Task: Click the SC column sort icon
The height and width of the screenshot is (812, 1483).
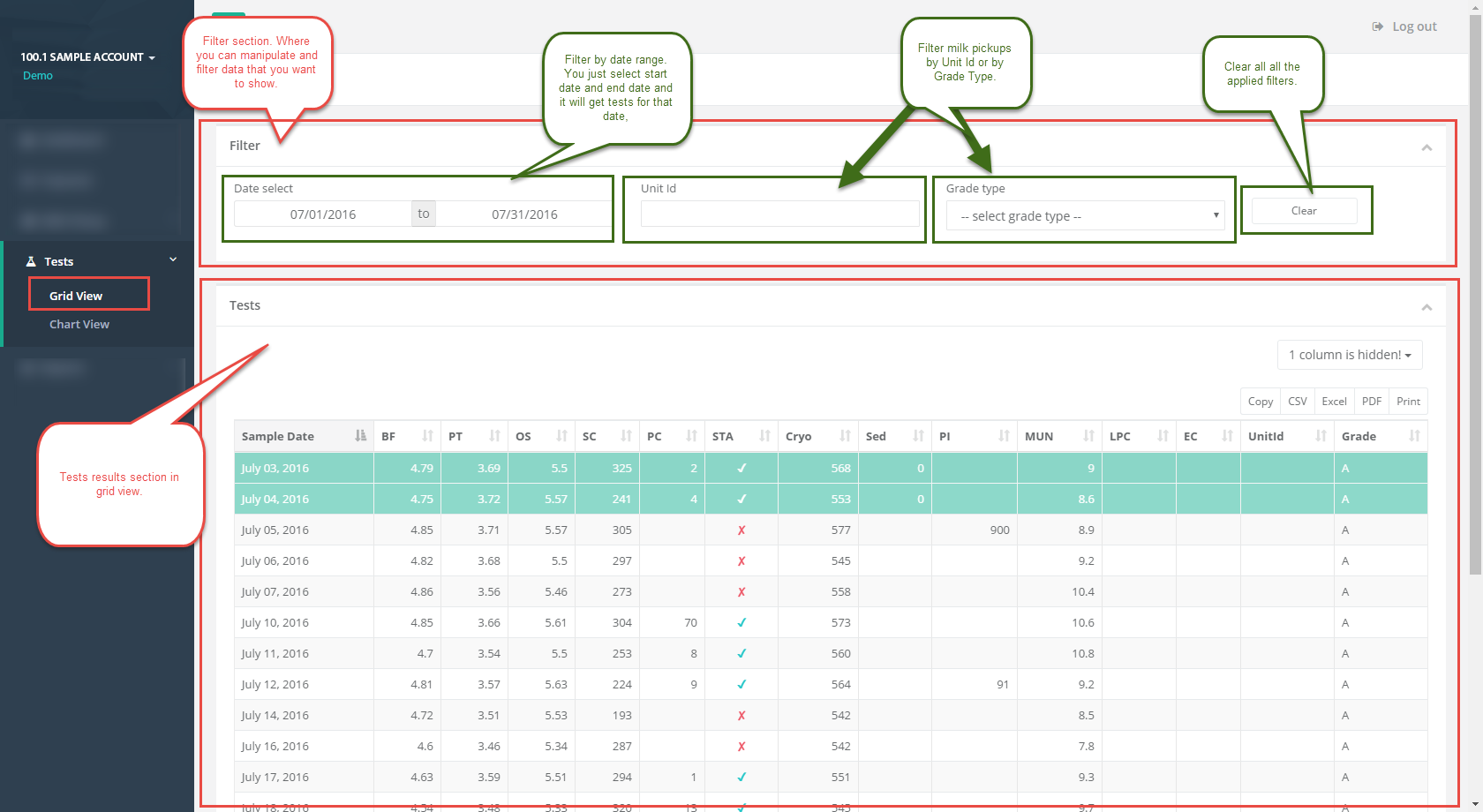Action: click(x=626, y=436)
